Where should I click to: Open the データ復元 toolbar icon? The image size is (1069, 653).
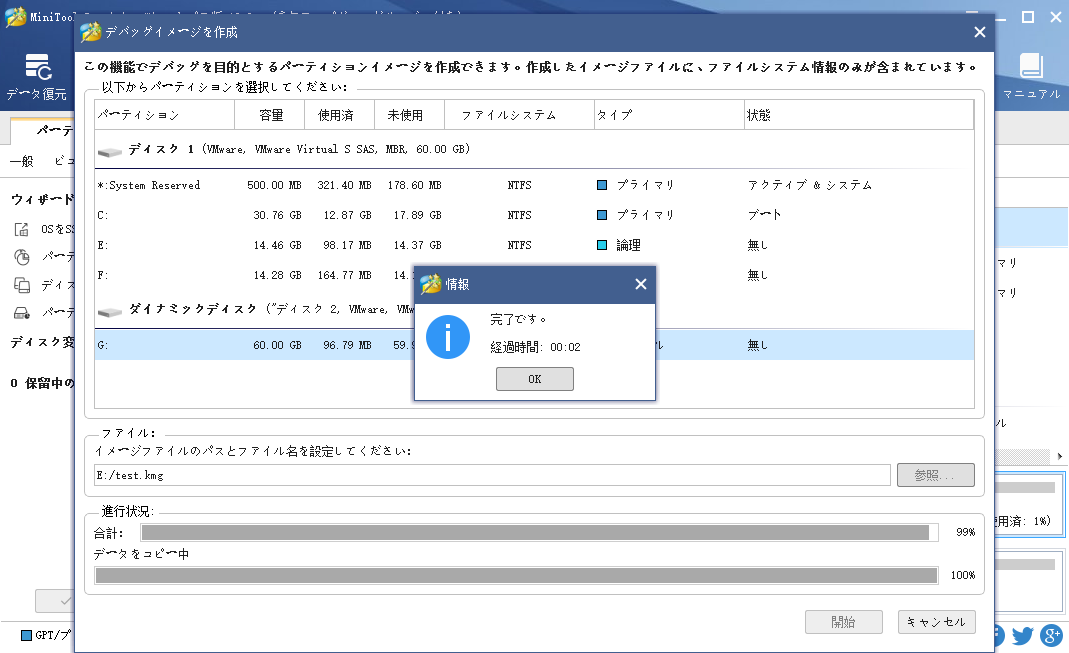click(37, 76)
